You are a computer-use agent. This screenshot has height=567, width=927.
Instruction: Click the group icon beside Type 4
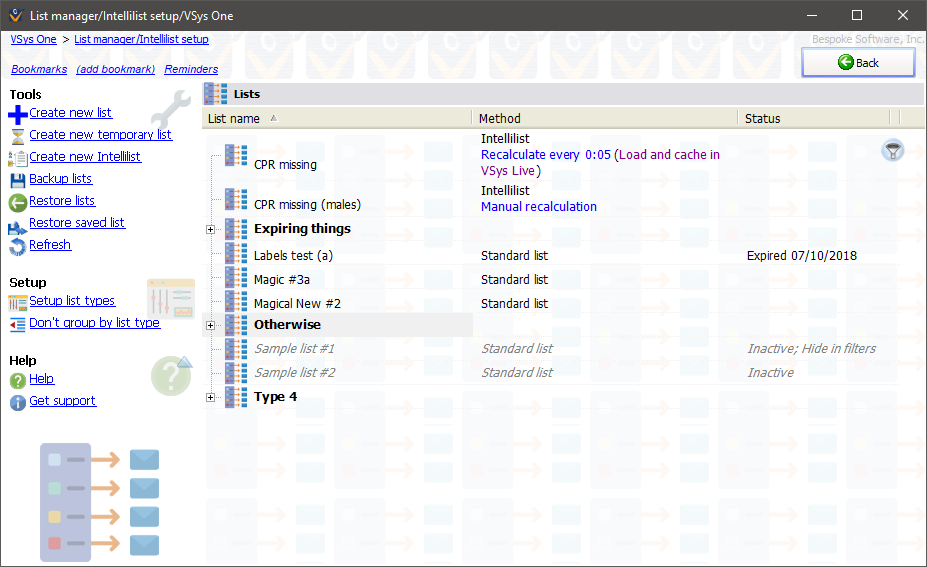(236, 397)
